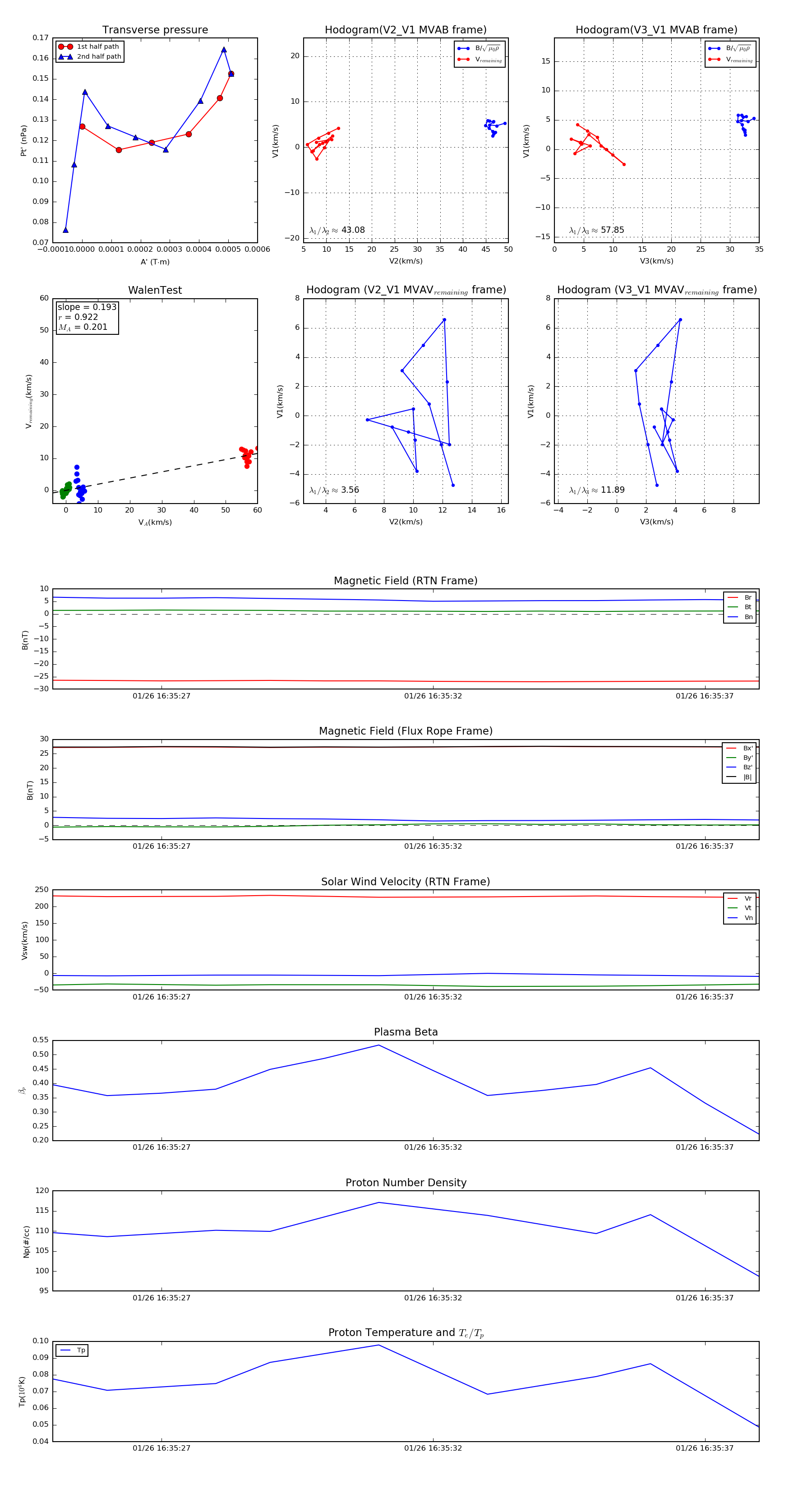Click the 'Bt' legend entry

point(740,607)
